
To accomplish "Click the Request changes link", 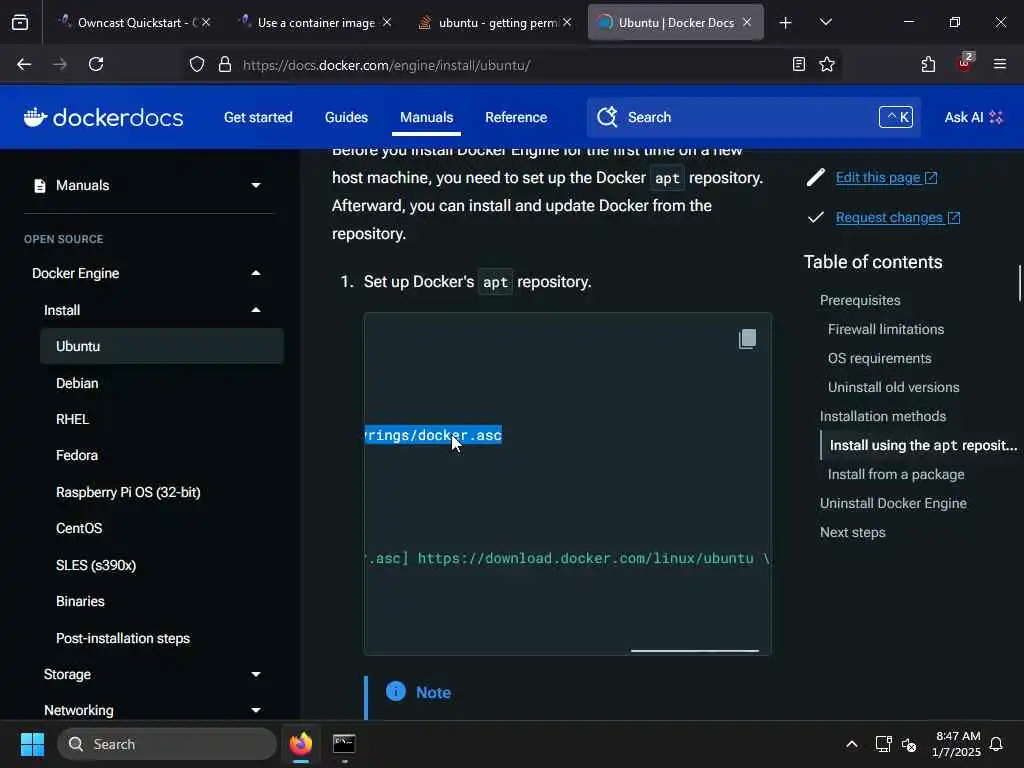I will coord(897,217).
